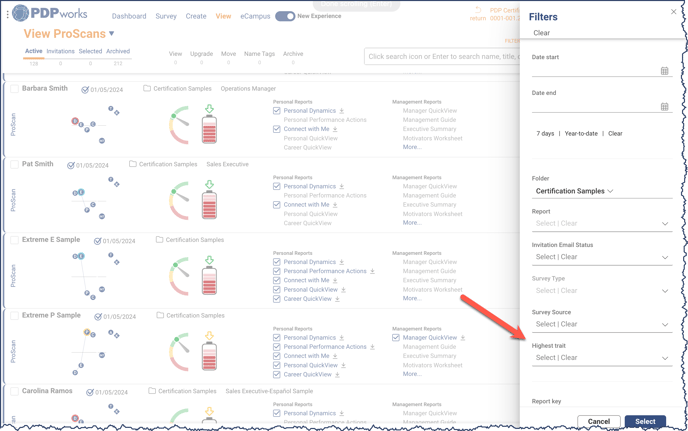Click the Cancel button in Filters
688x431 pixels.
[x=598, y=421]
